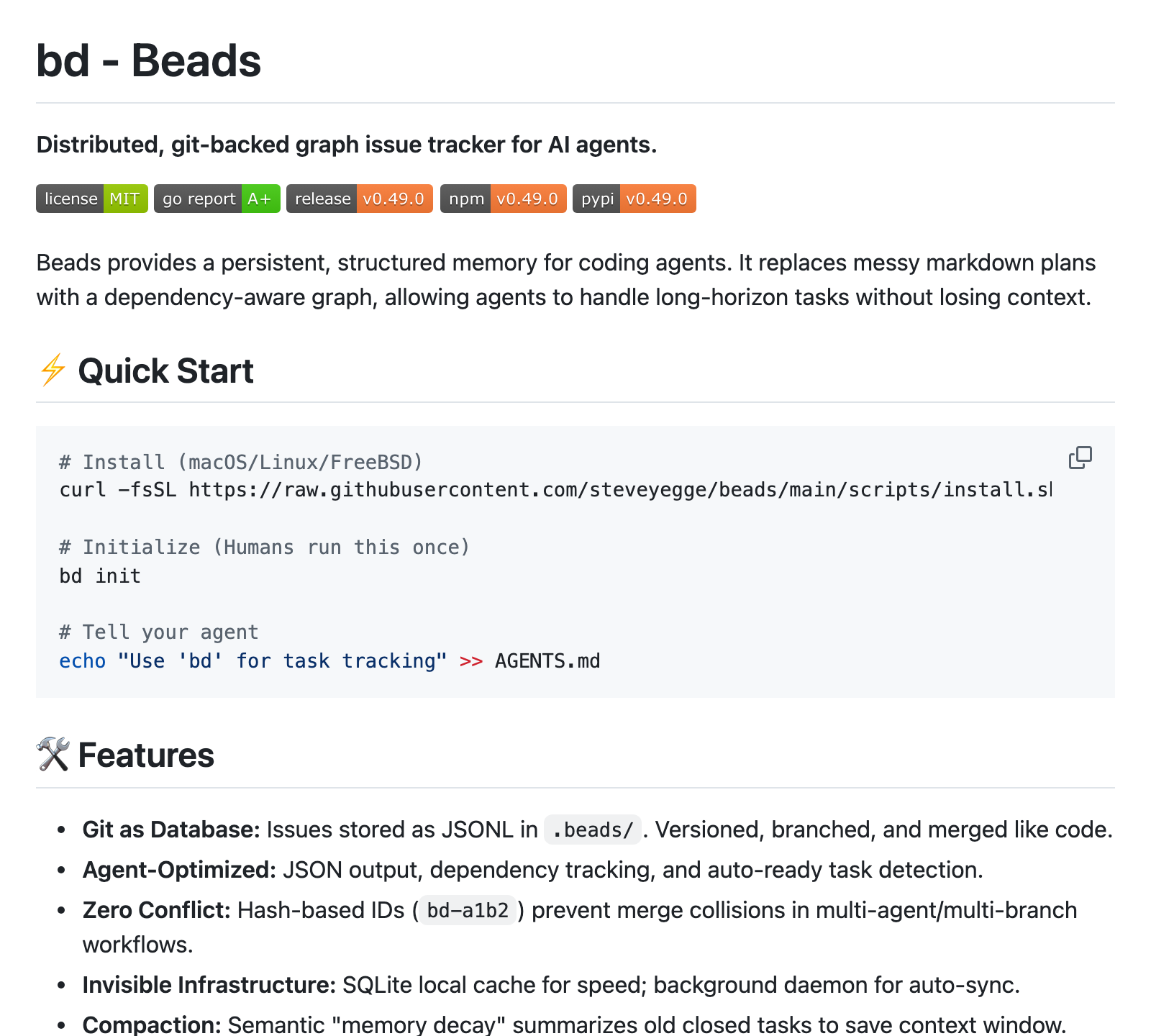The width and height of the screenshot is (1151, 1036).
Task: Open the license MIT badge
Action: pyautogui.click(x=92, y=199)
